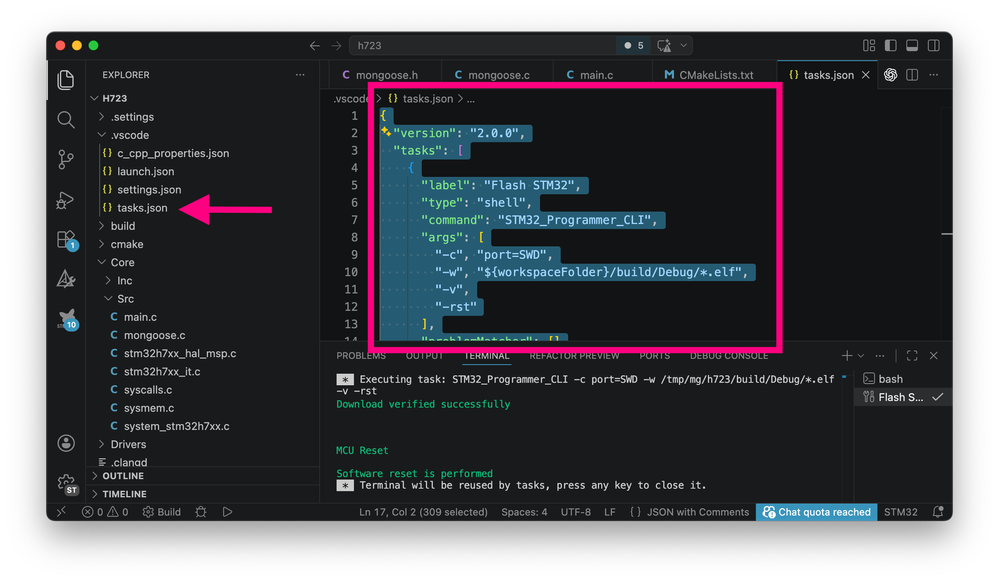Click errors and warnings count in status bar
The width and height of the screenshot is (999, 582).
(105, 512)
